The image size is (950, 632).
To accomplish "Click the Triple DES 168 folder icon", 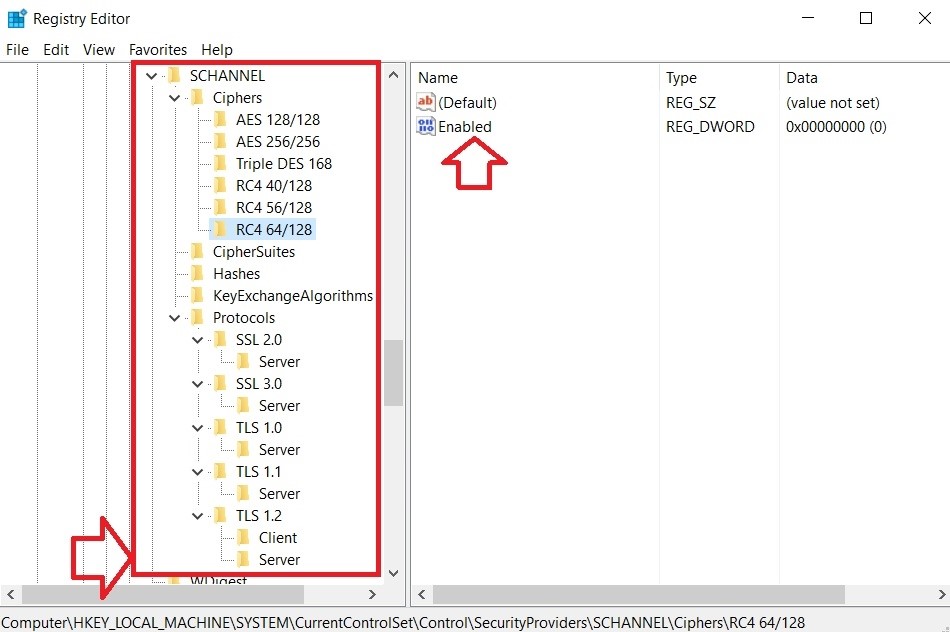I will pyautogui.click(x=221, y=163).
